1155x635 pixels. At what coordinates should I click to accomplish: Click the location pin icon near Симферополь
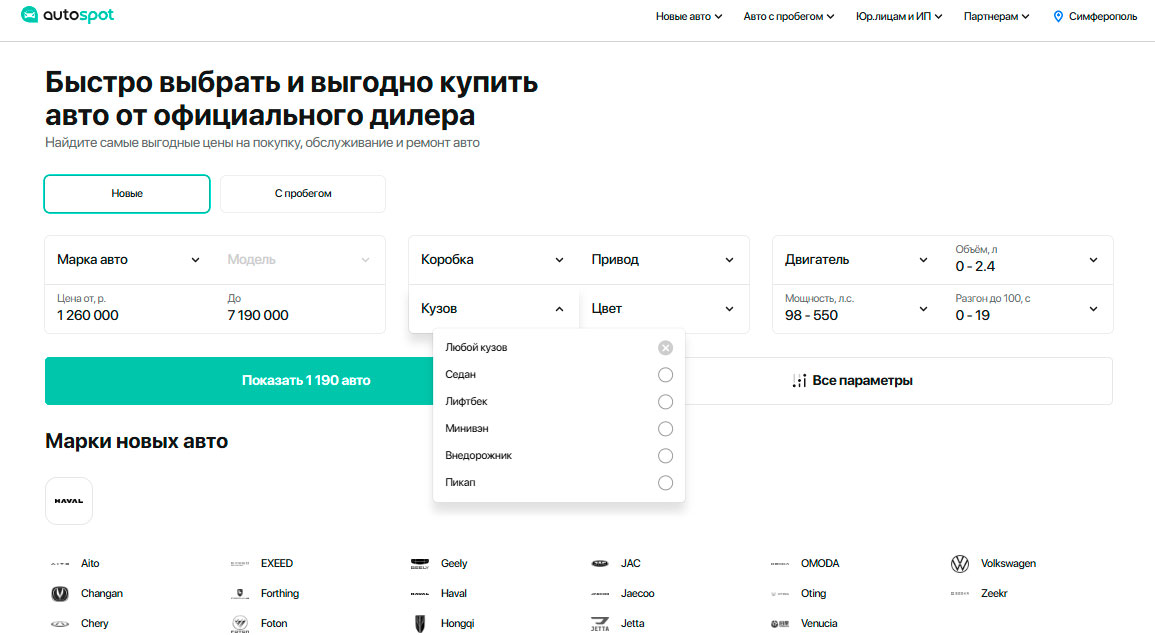pyautogui.click(x=1058, y=16)
